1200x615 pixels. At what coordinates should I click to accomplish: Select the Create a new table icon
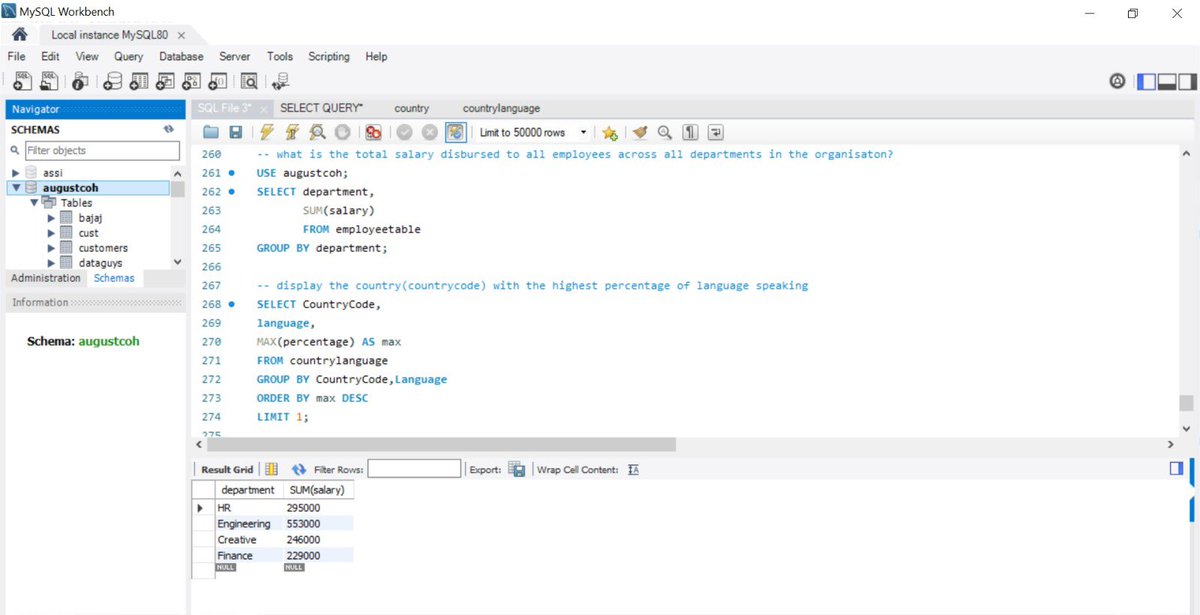[x=138, y=80]
